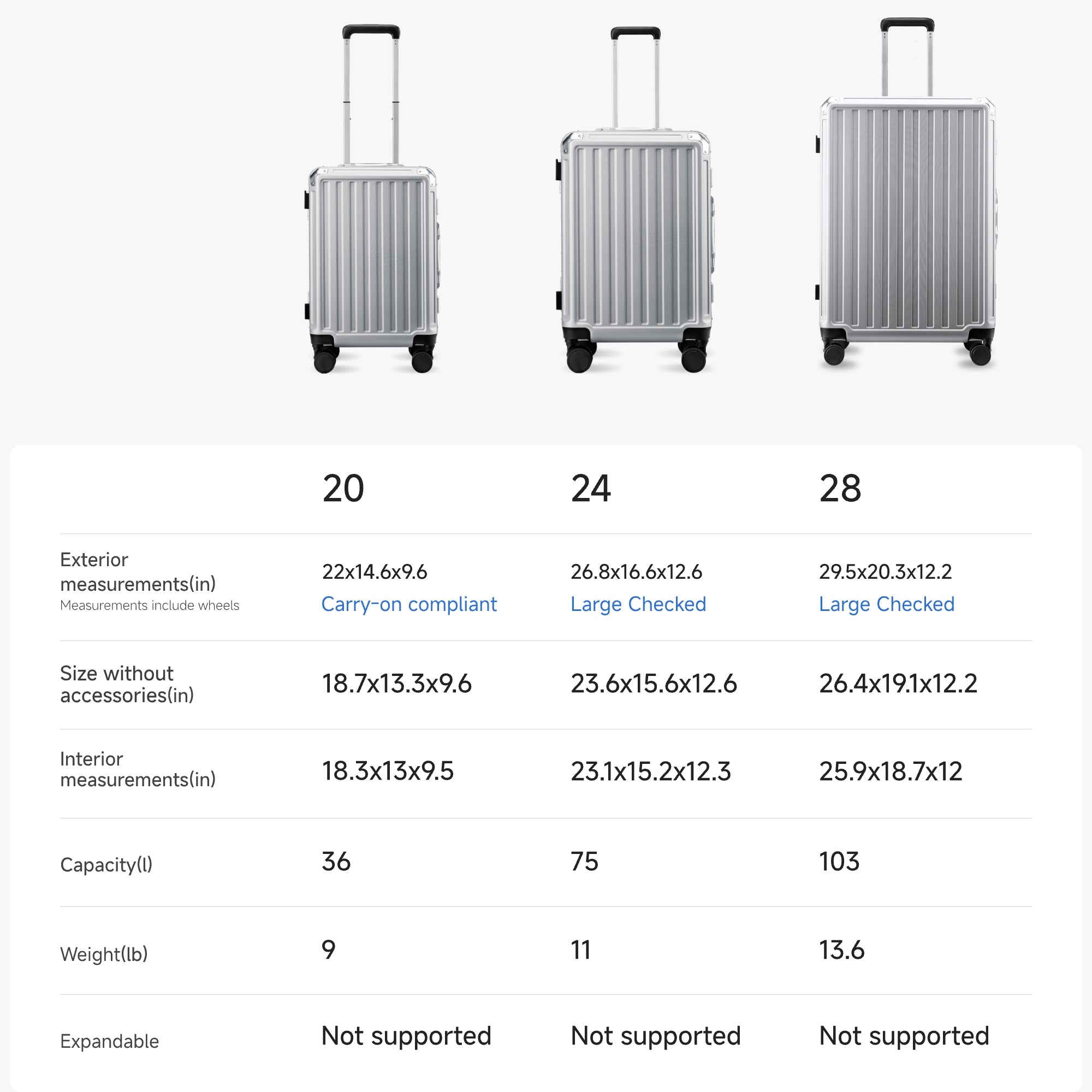1092x1092 pixels.
Task: Click the Expandable row label
Action: (x=110, y=1041)
